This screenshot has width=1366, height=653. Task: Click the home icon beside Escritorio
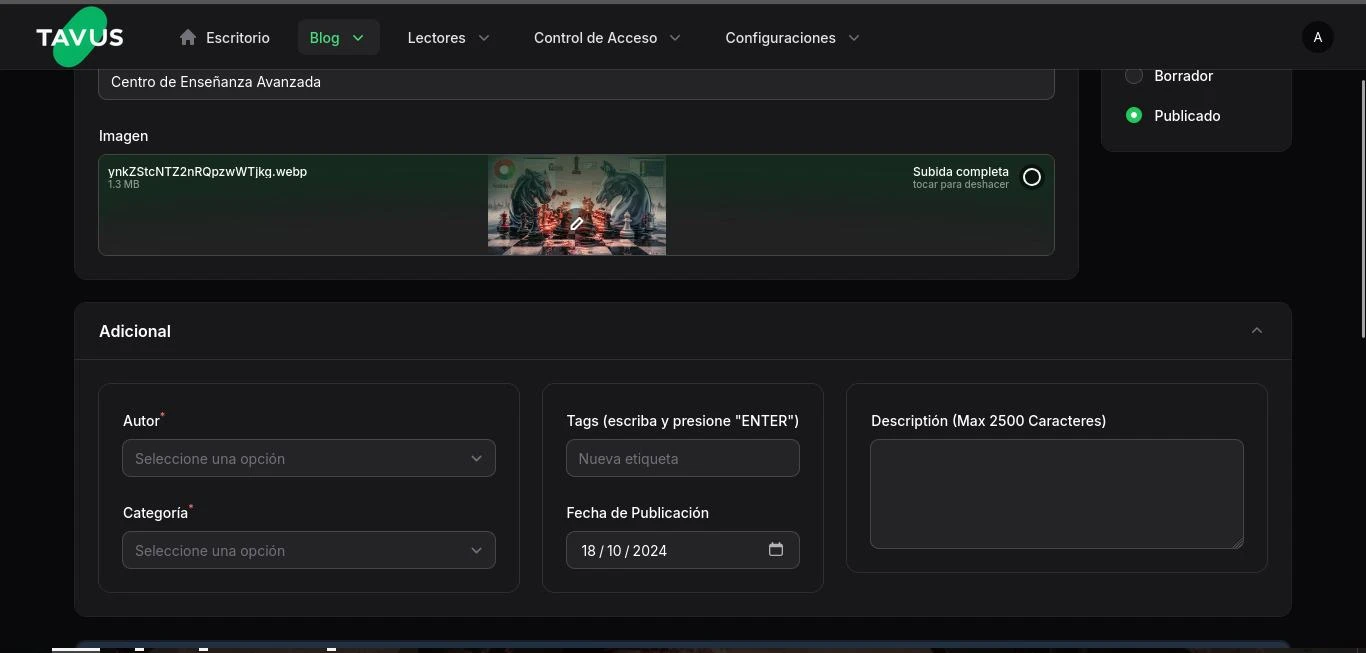[188, 37]
